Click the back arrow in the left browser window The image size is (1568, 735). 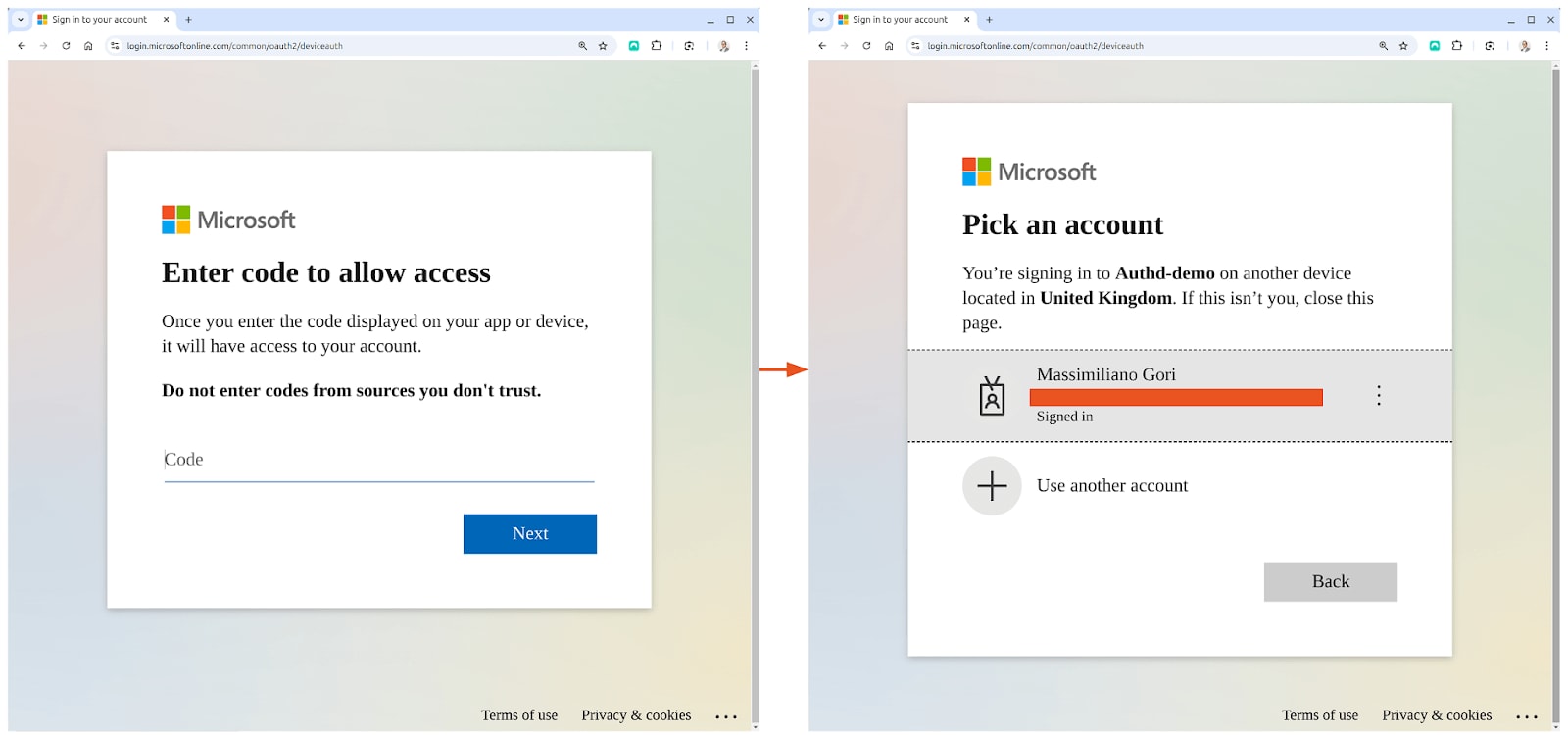tap(22, 46)
